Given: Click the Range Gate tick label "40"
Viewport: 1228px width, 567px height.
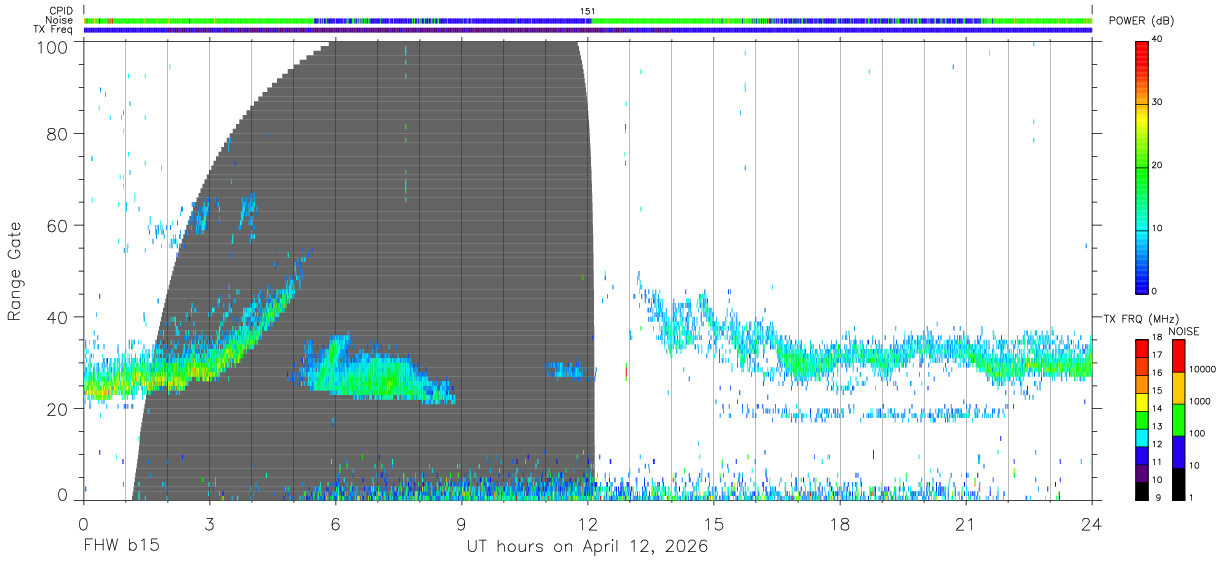Looking at the screenshot, I should 57,317.
